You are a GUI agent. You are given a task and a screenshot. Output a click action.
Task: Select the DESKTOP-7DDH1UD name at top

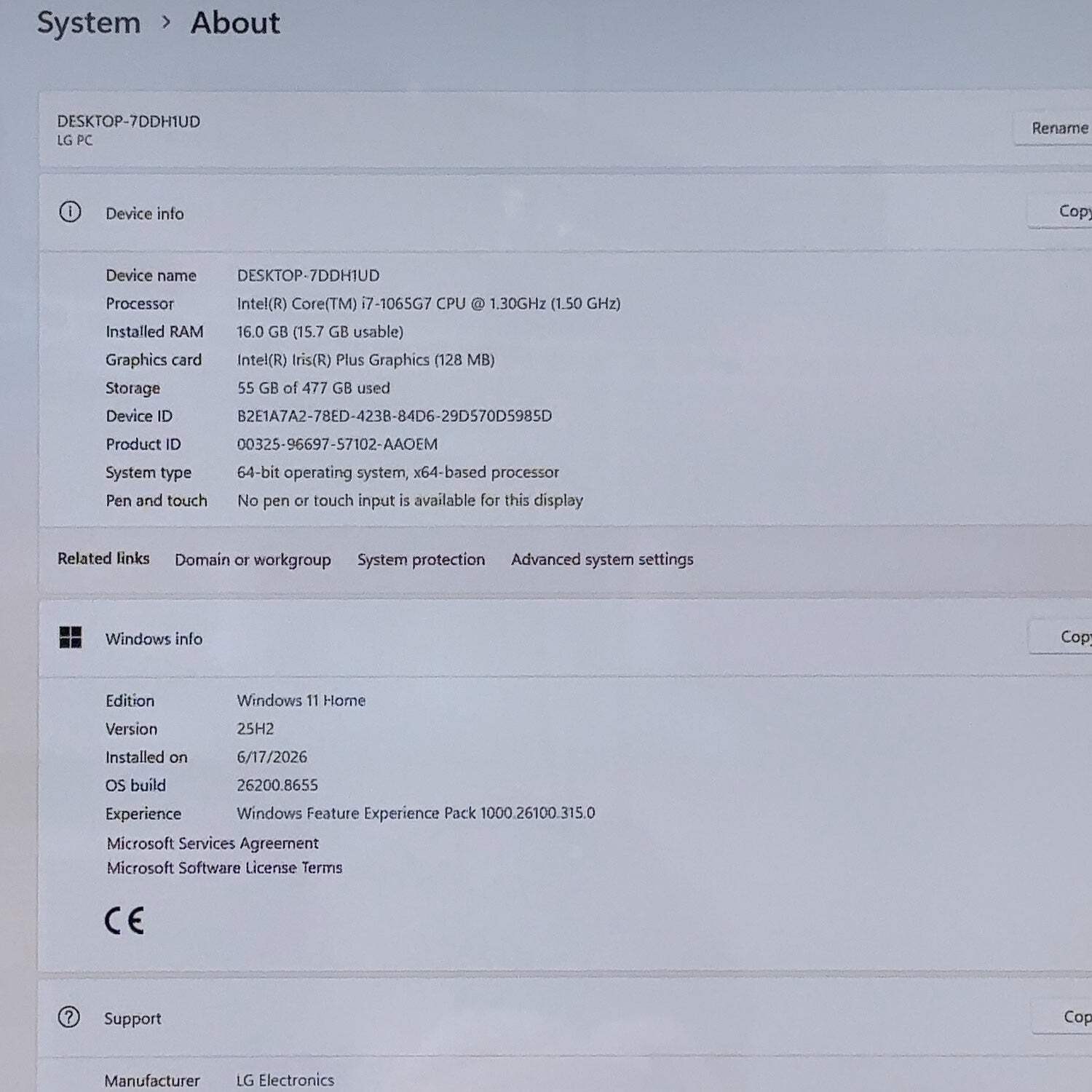(x=129, y=122)
